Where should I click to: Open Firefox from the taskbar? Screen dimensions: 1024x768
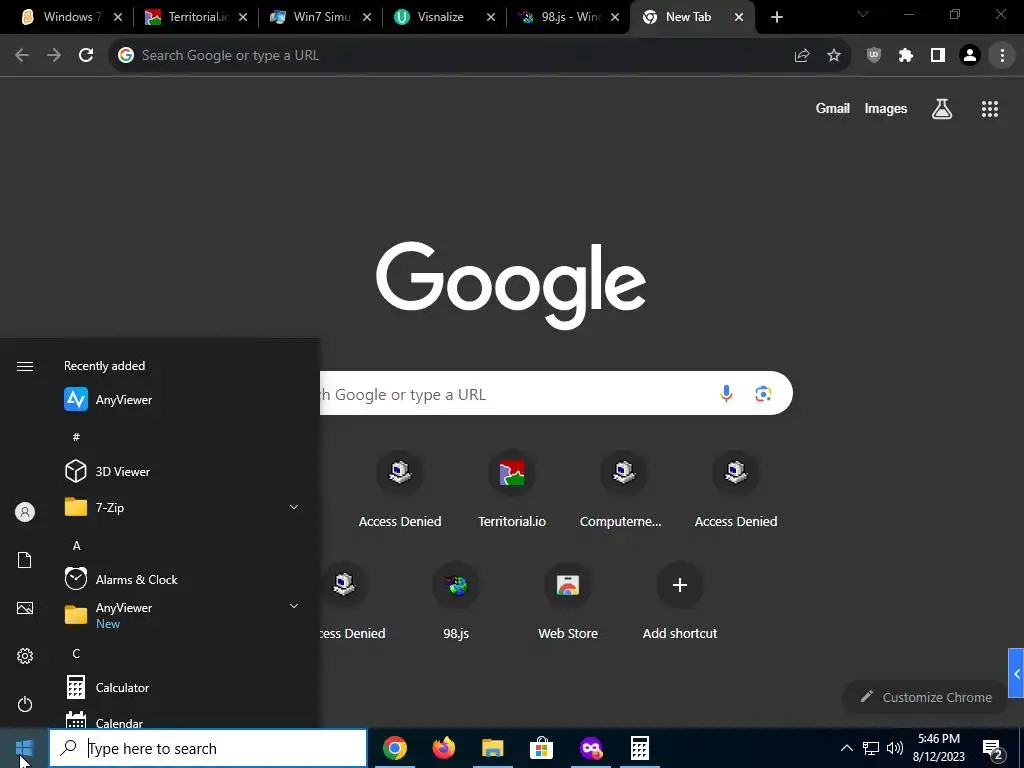click(444, 748)
